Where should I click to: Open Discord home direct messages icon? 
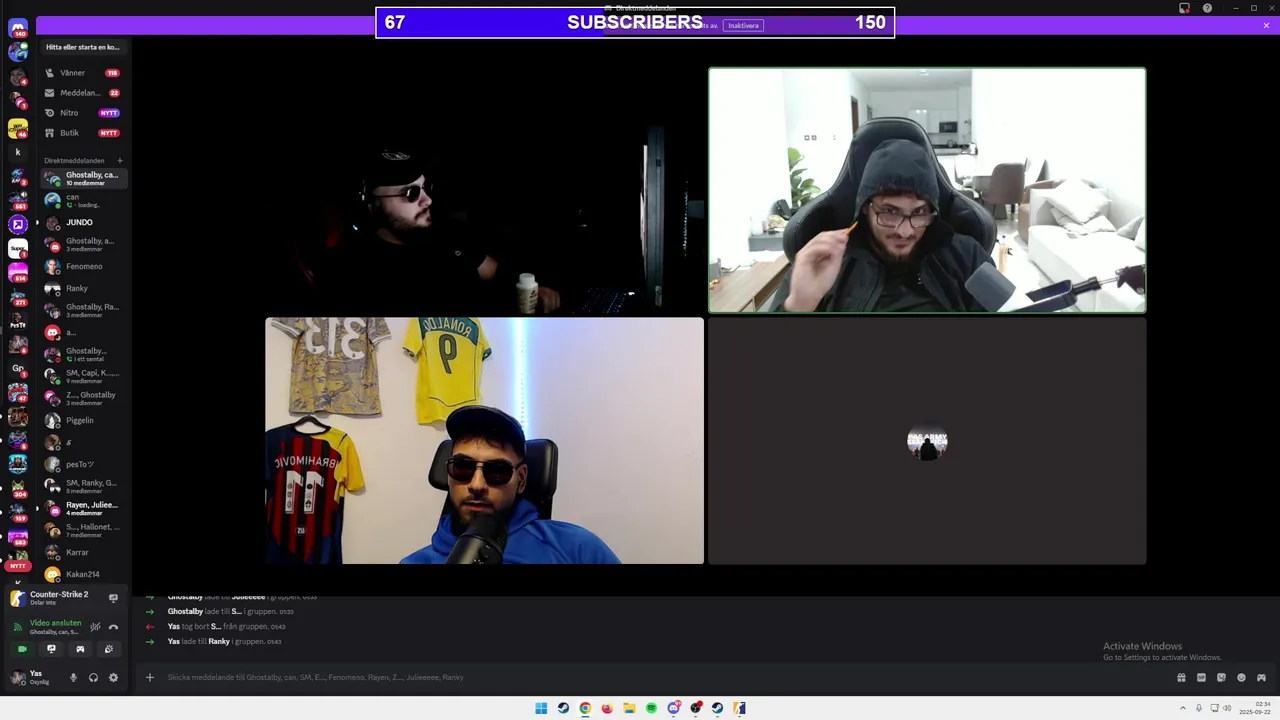[18, 28]
